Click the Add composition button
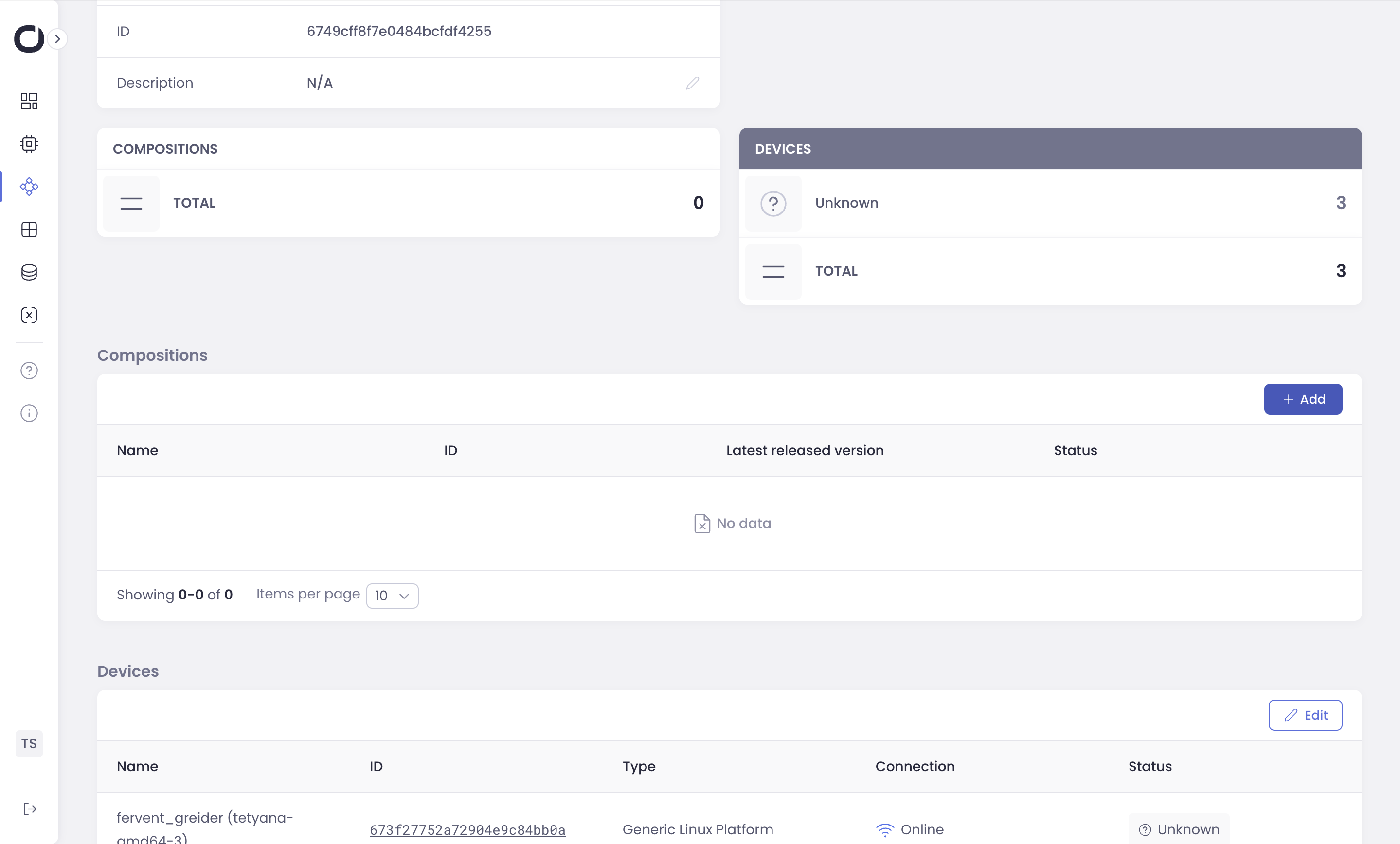This screenshot has width=1400, height=844. pos(1302,399)
